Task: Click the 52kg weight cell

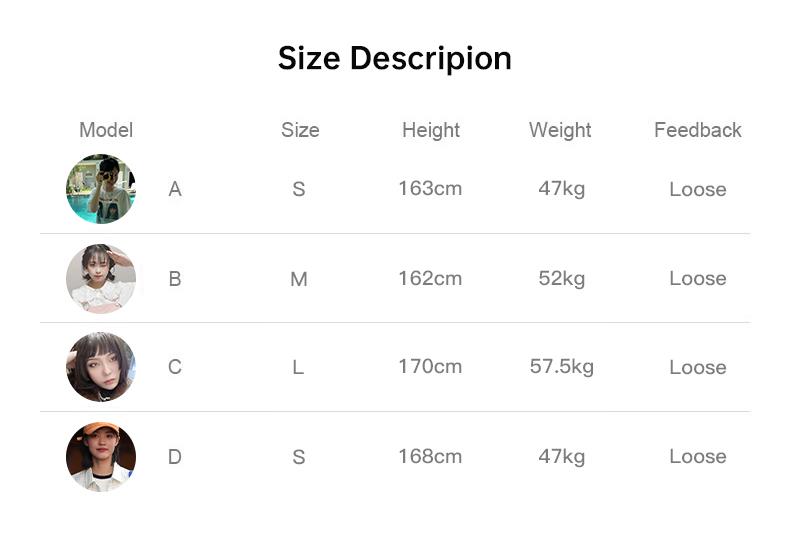Action: (x=562, y=278)
